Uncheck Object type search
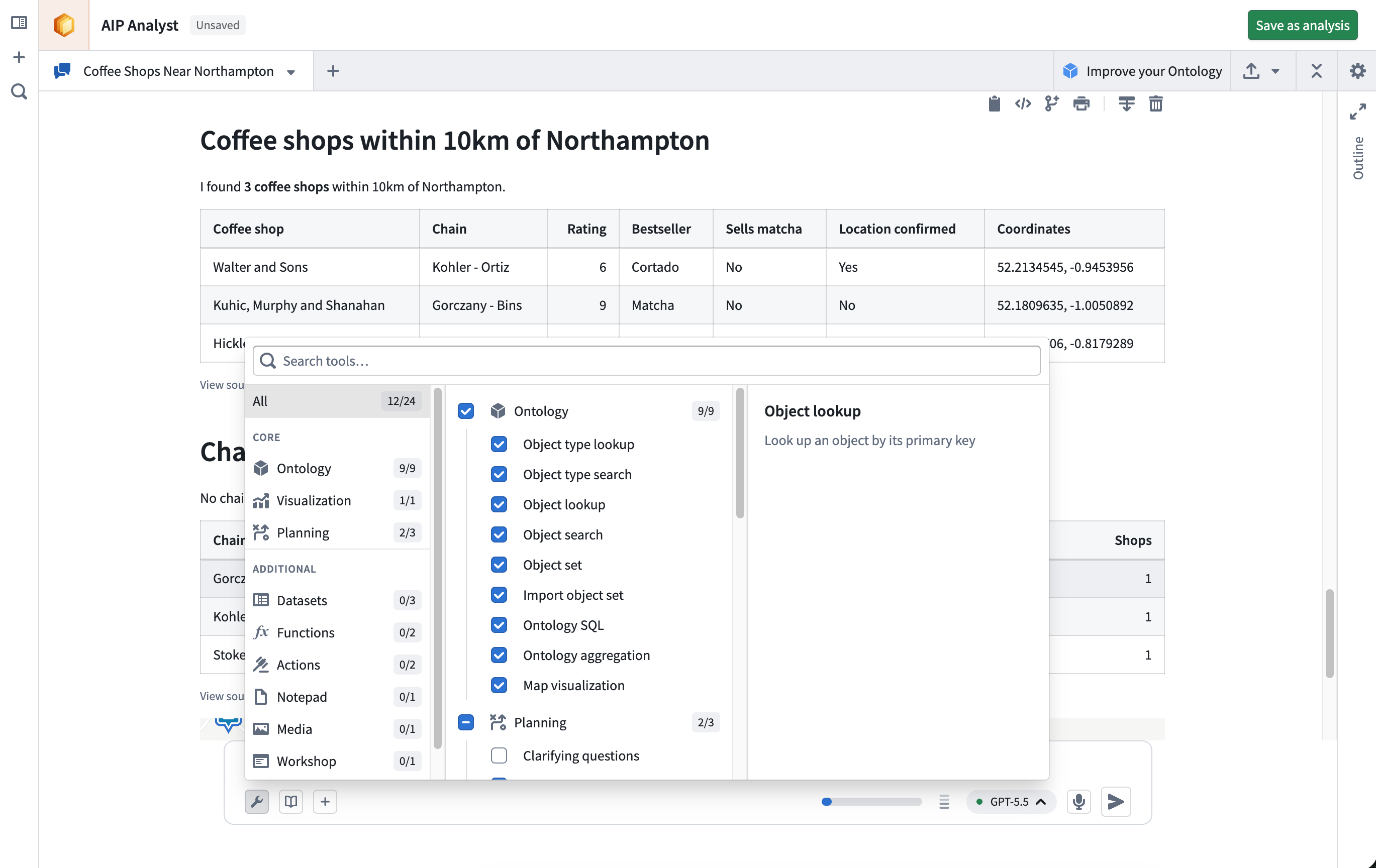The image size is (1376, 868). 499,475
